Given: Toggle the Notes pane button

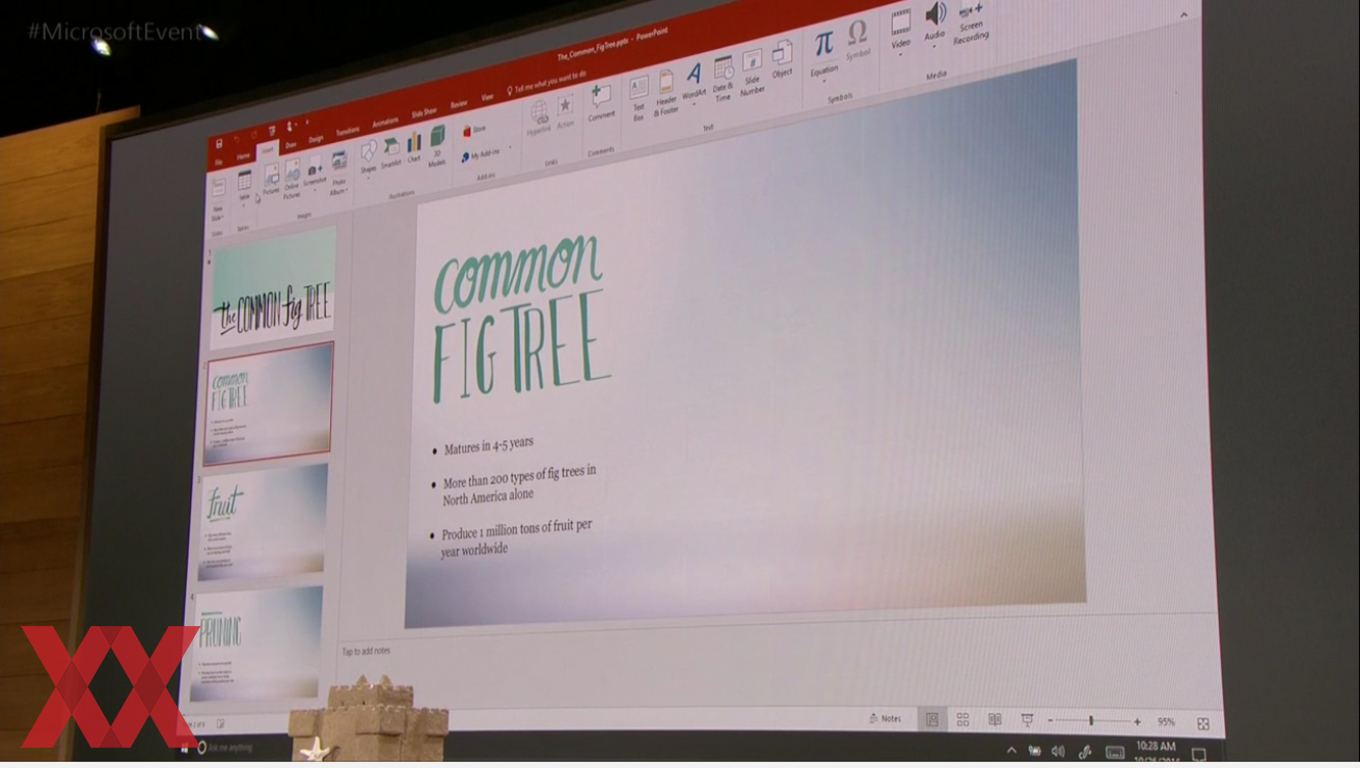Looking at the screenshot, I should [885, 718].
